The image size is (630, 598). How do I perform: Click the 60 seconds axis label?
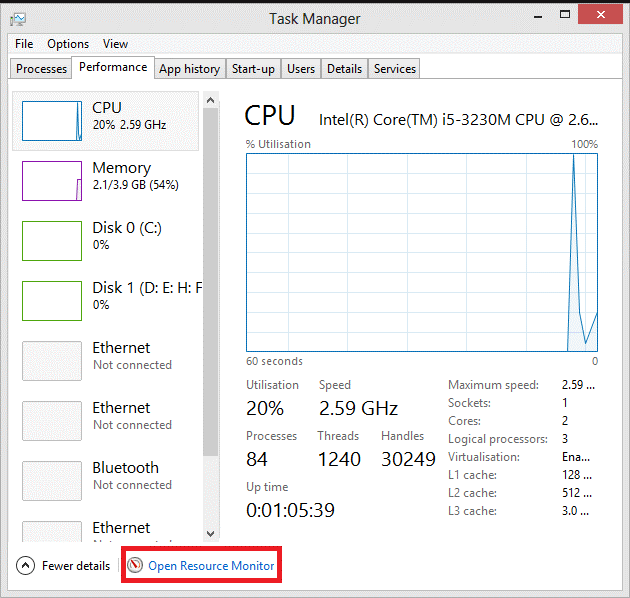coord(274,361)
